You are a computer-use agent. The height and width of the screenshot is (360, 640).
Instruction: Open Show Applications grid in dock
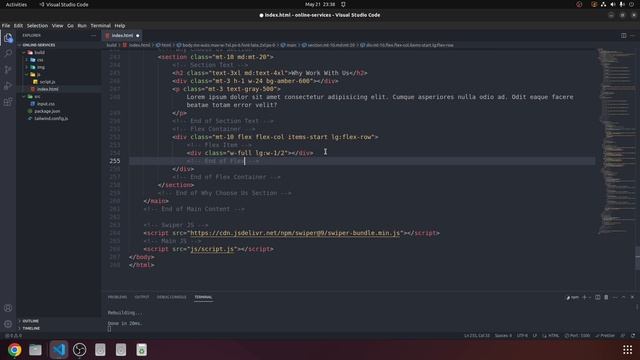tap(627, 350)
